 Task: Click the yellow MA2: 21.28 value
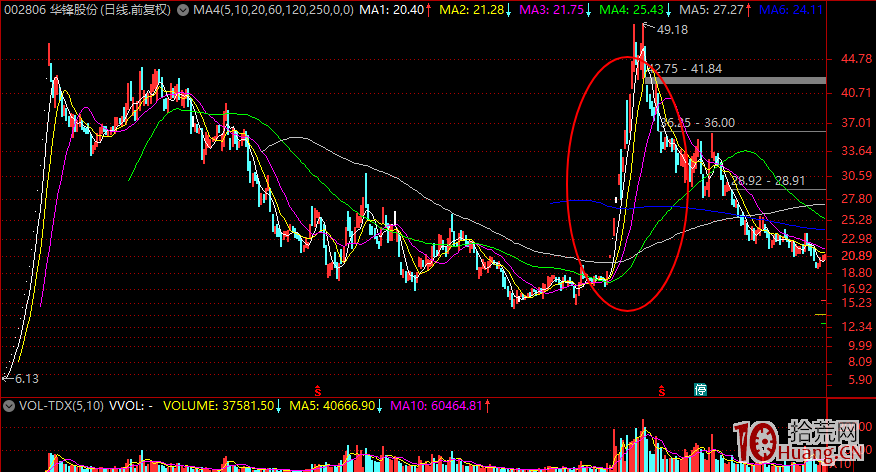point(471,9)
